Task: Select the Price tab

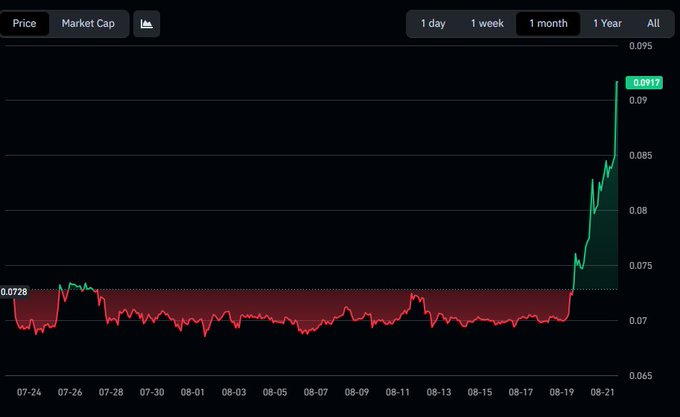Action: [24, 23]
